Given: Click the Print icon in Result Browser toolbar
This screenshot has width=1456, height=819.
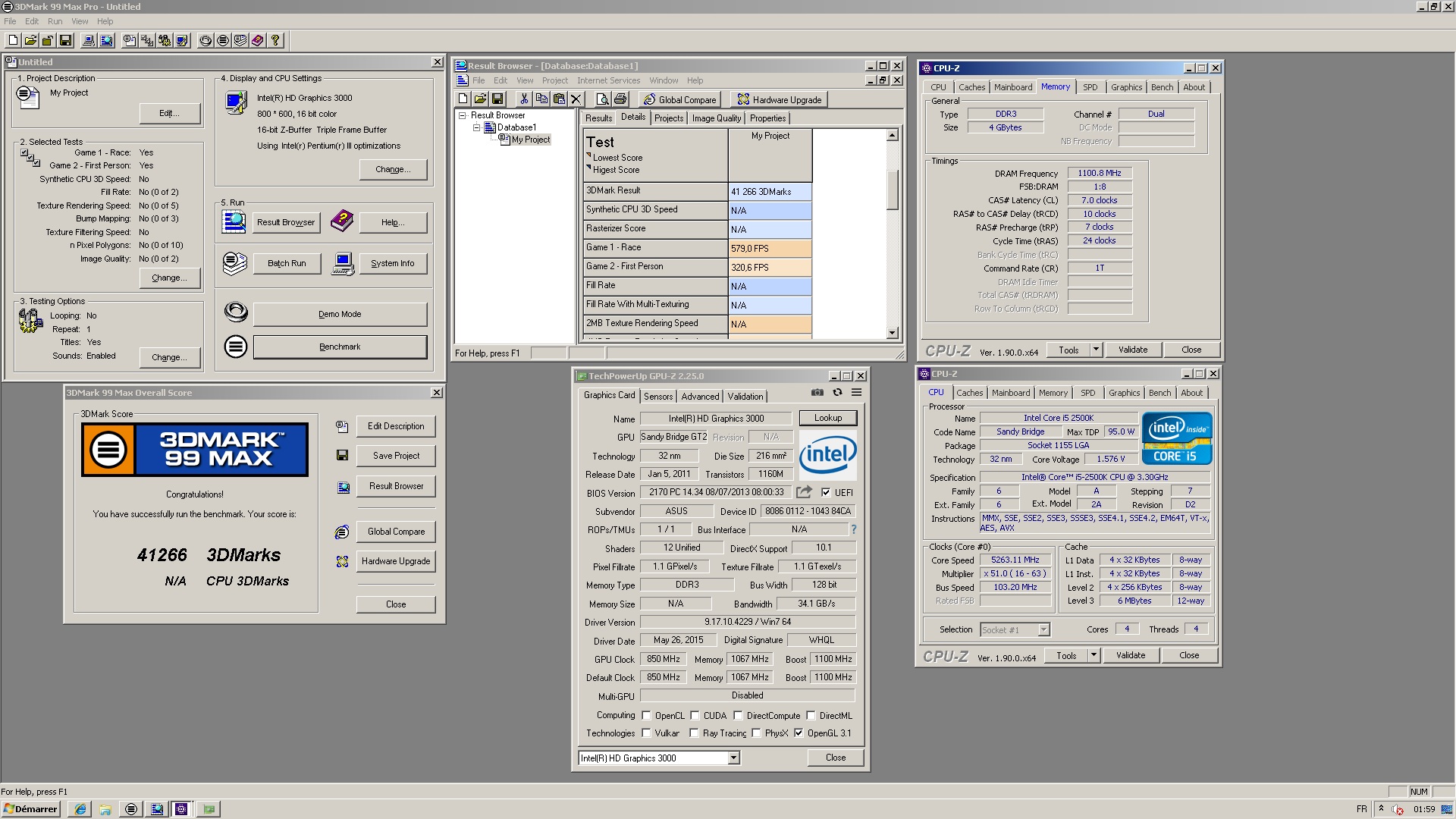Looking at the screenshot, I should pos(620,99).
